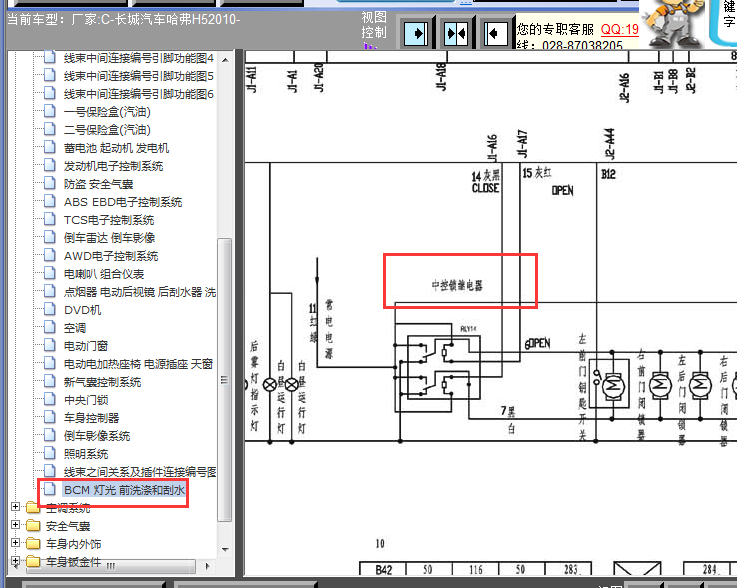Click the tree panel scroll-down arrow
Image resolution: width=737 pixels, height=588 pixels.
(x=225, y=549)
